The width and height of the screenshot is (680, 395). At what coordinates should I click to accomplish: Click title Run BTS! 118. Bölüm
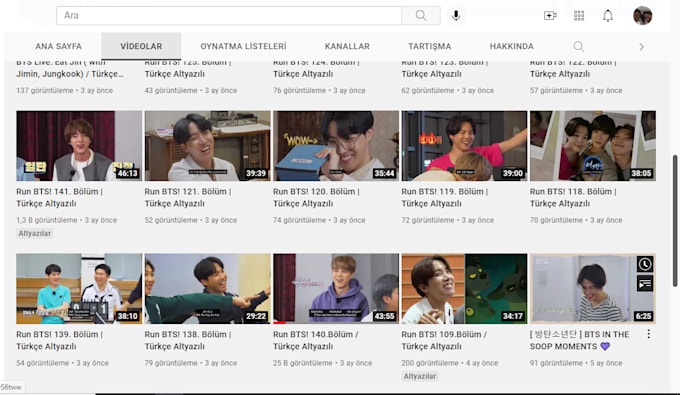coord(573,197)
